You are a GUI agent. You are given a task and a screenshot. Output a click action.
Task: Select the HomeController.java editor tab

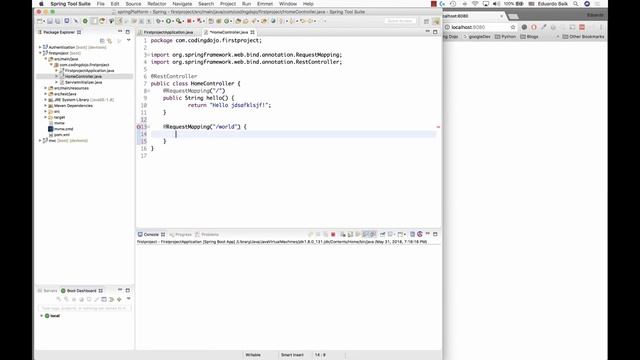(229, 32)
